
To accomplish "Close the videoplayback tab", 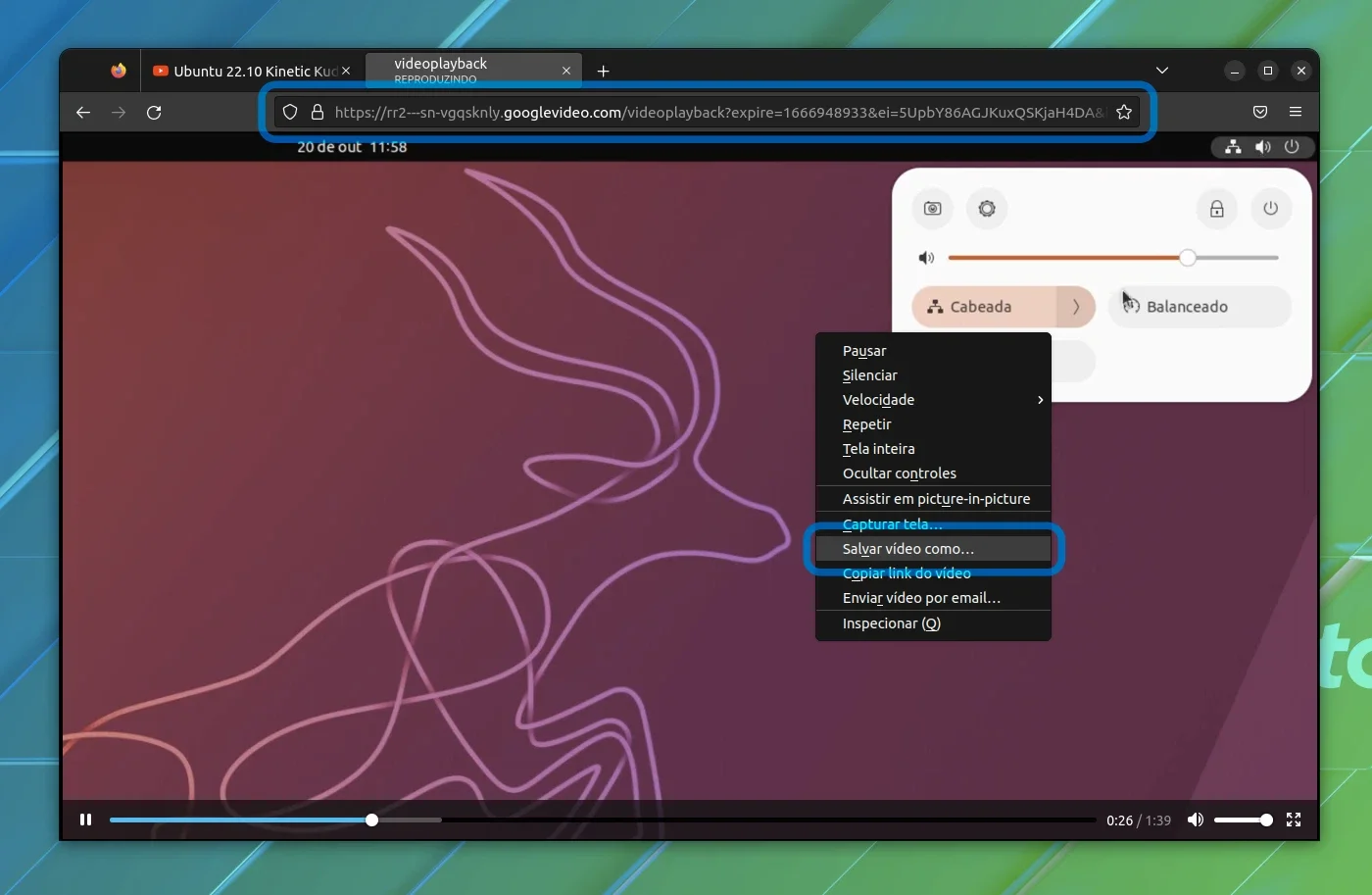I will coord(566,71).
